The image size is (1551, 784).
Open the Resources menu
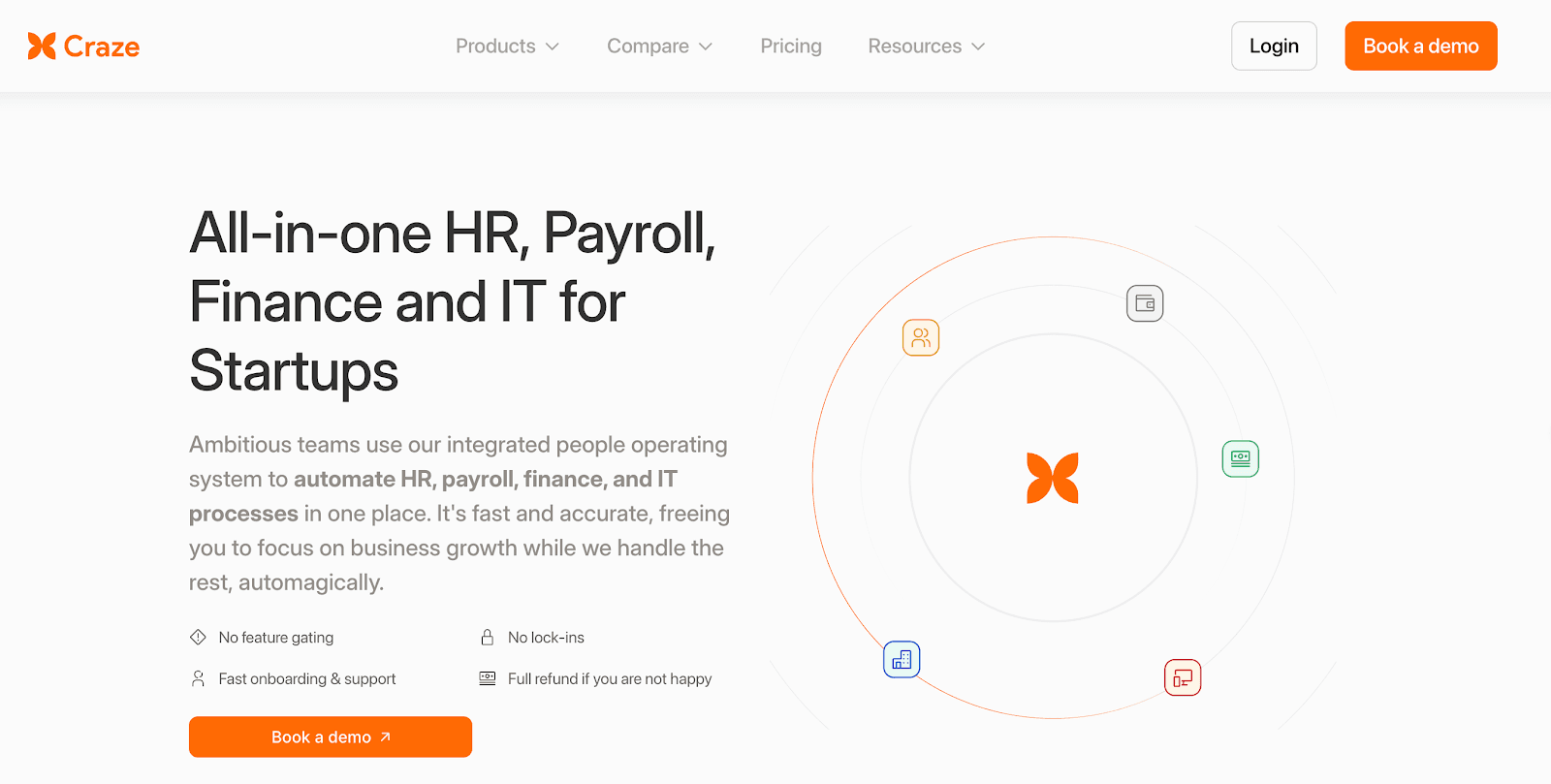[927, 47]
